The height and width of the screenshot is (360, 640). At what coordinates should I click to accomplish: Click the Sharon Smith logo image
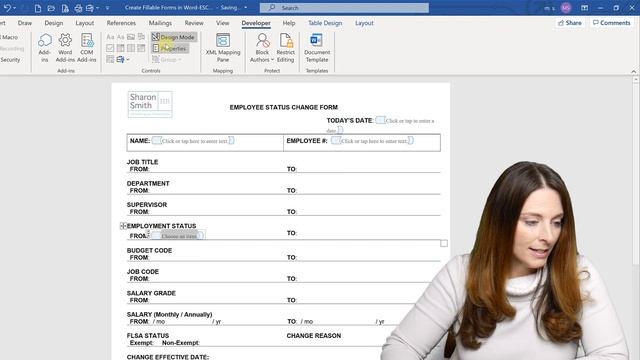pos(150,104)
